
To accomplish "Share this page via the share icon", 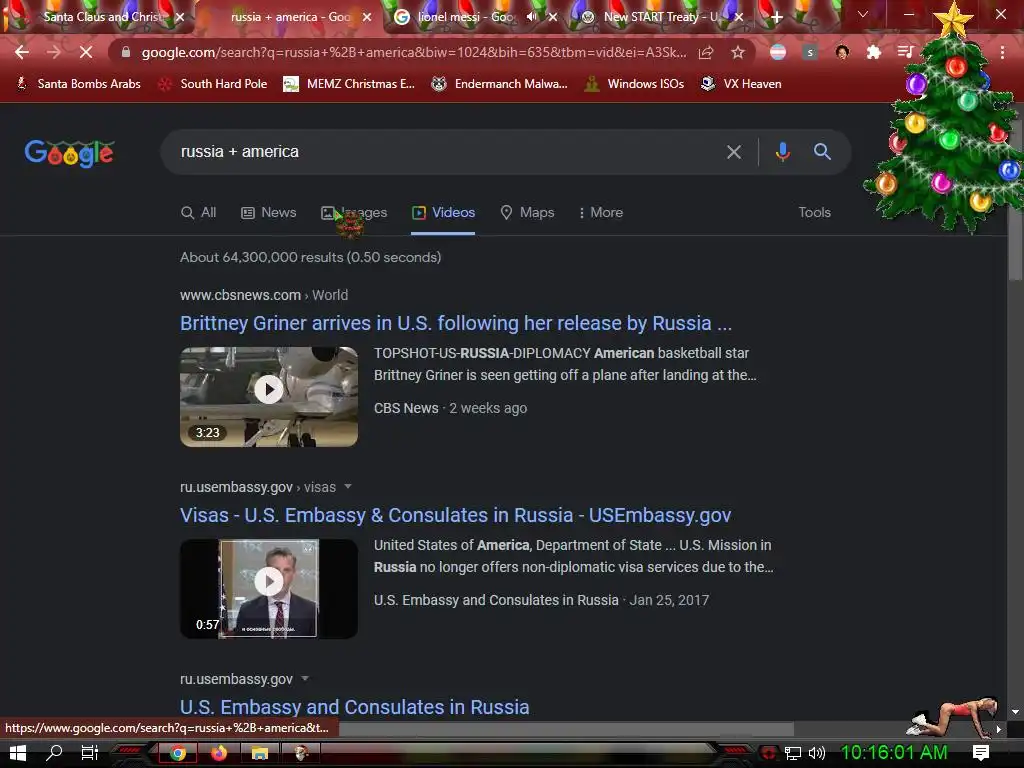I will (706, 52).
